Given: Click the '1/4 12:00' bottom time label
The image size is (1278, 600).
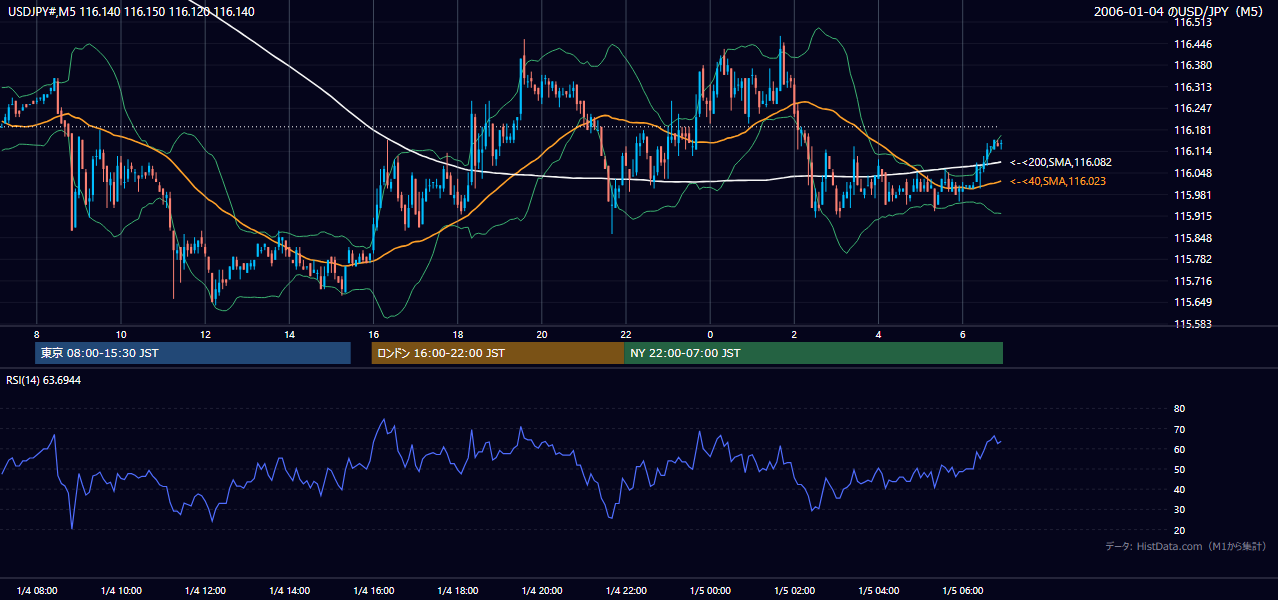Looking at the screenshot, I should [205, 590].
